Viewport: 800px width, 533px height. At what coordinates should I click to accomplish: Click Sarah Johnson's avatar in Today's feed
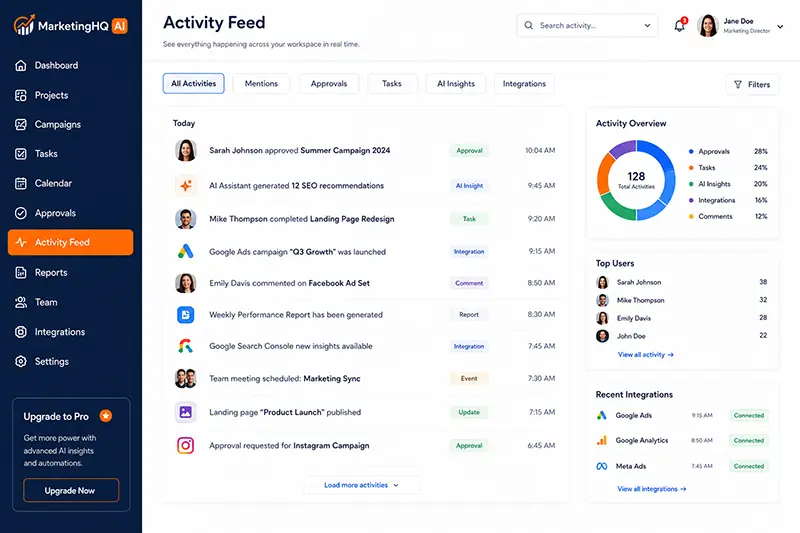pos(186,150)
